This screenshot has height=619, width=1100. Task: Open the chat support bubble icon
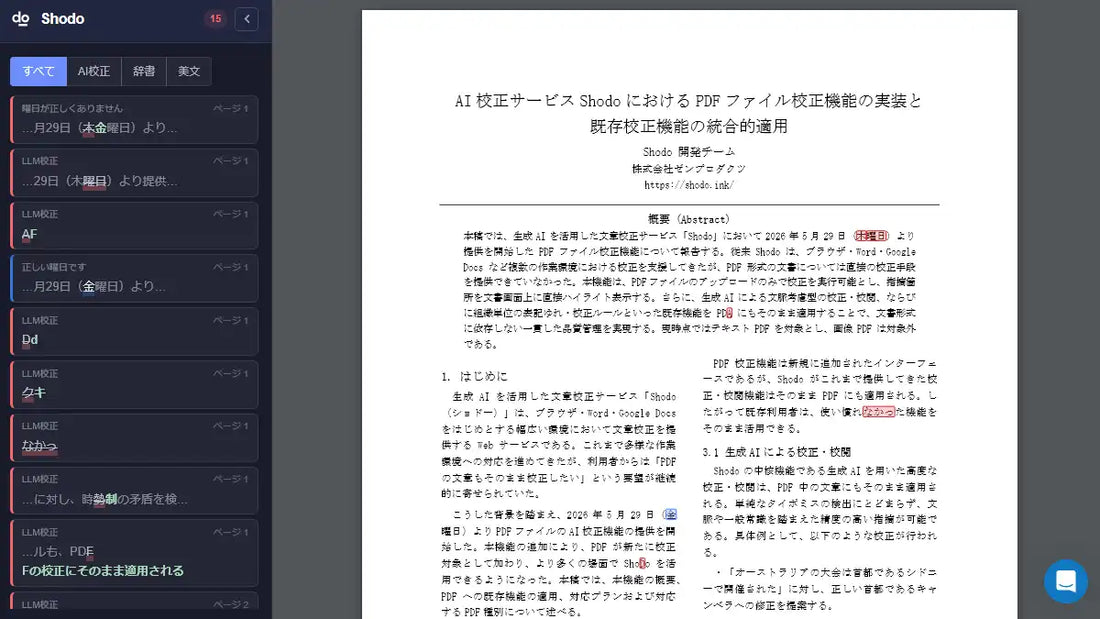tap(1066, 581)
